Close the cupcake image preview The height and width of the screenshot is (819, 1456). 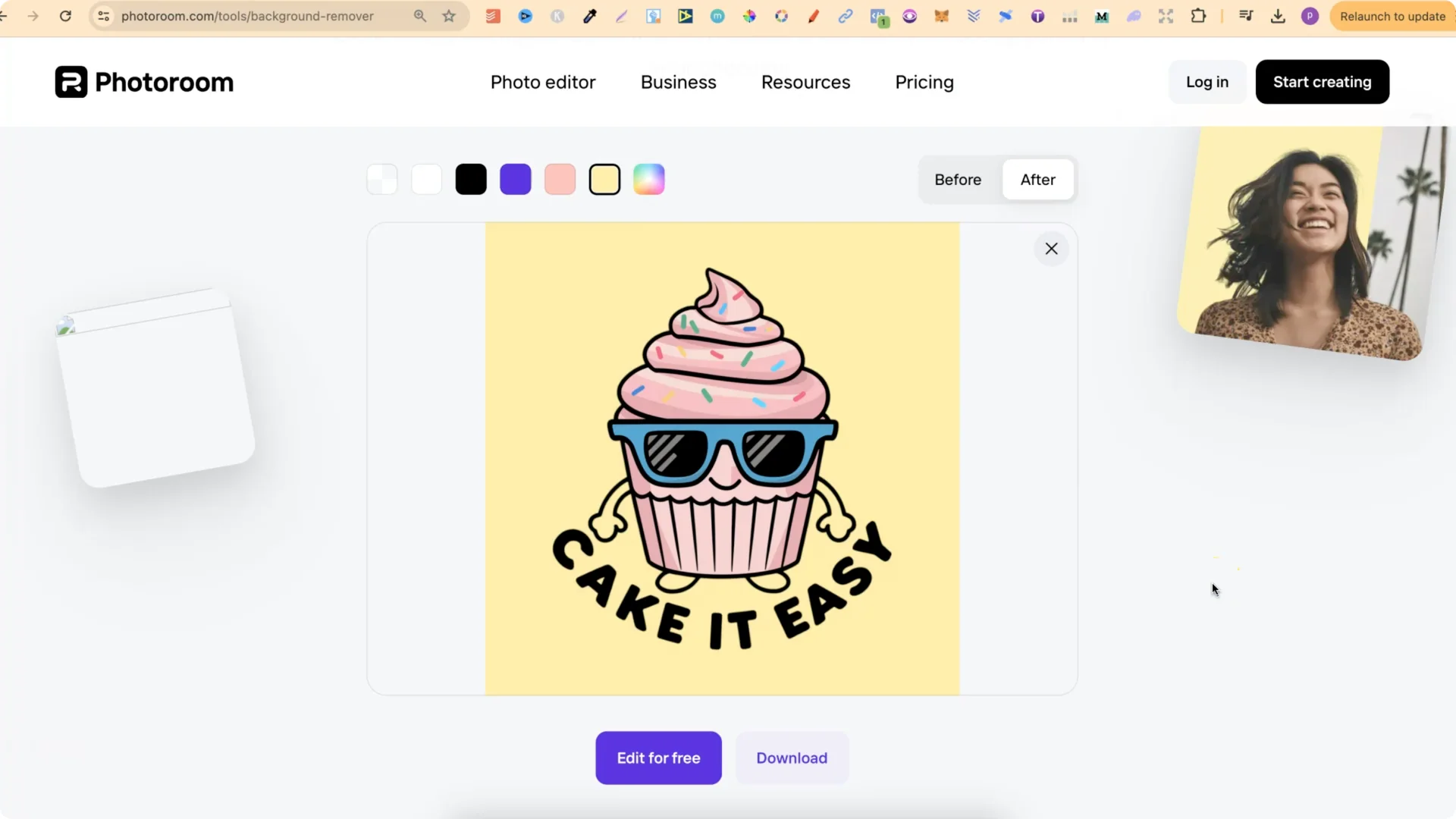click(x=1051, y=248)
